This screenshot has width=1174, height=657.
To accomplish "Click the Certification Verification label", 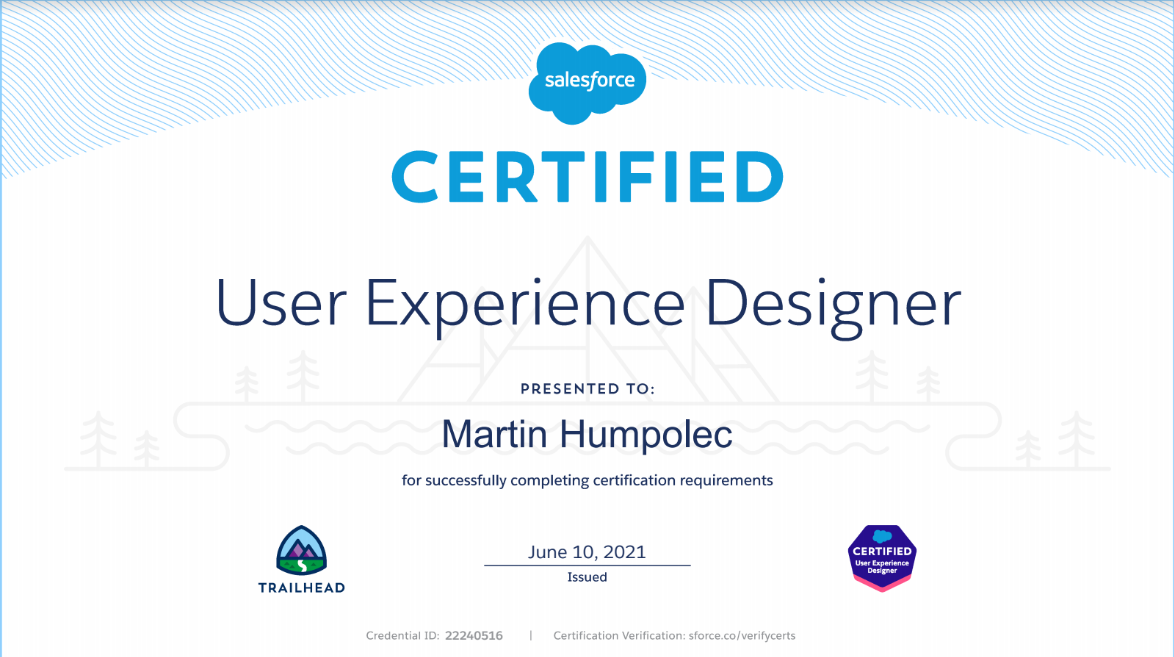I will (619, 635).
